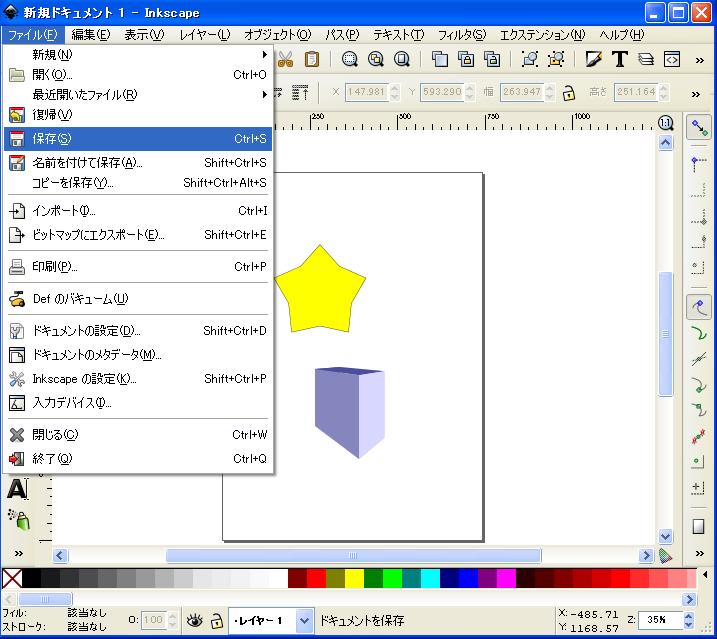
Task: Open the ヘルプ(H) menu
Action: tap(621, 35)
